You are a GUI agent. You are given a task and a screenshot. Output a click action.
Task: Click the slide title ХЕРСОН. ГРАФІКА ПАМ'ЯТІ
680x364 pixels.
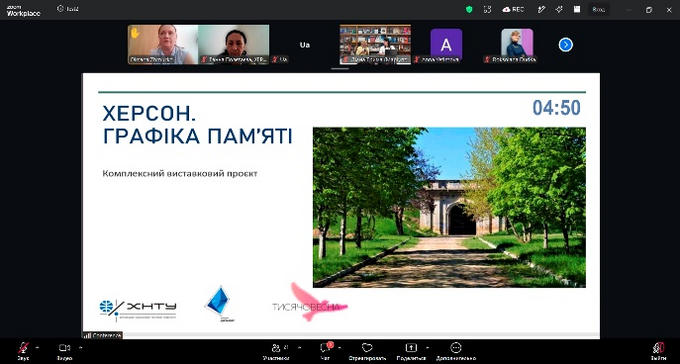[197, 125]
